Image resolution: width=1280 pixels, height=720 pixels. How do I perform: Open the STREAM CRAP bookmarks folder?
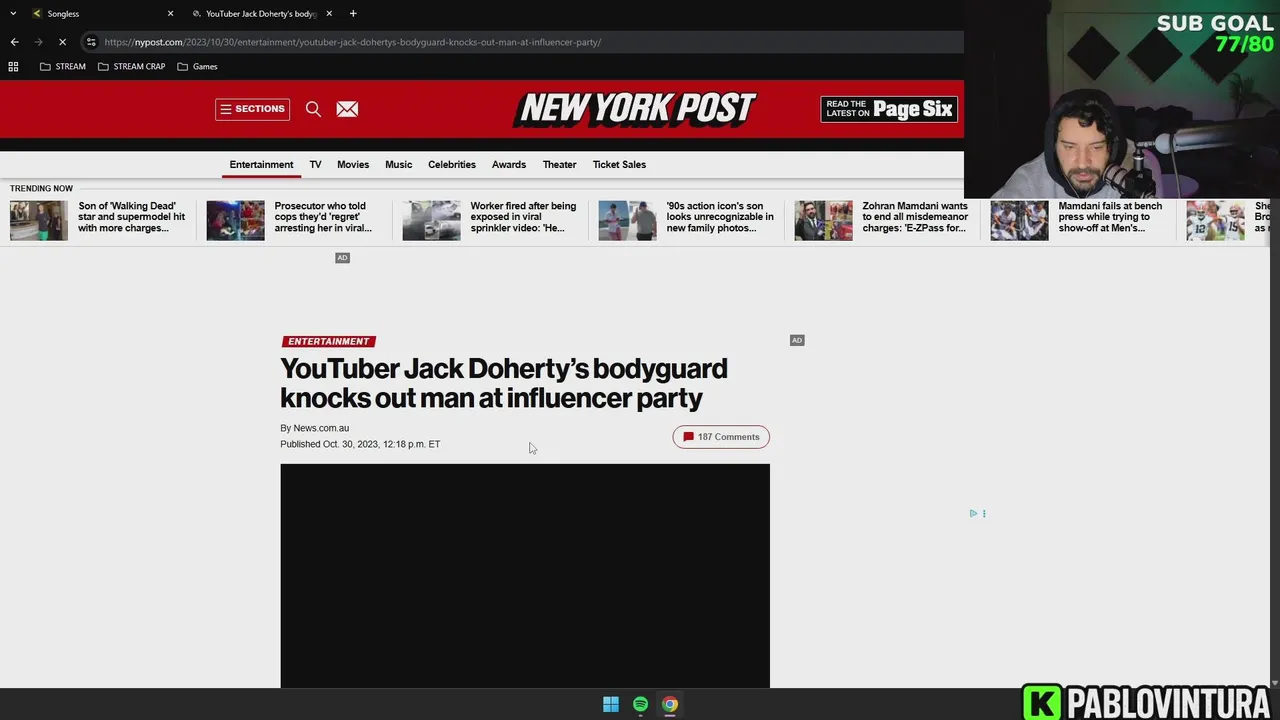pyautogui.click(x=132, y=66)
